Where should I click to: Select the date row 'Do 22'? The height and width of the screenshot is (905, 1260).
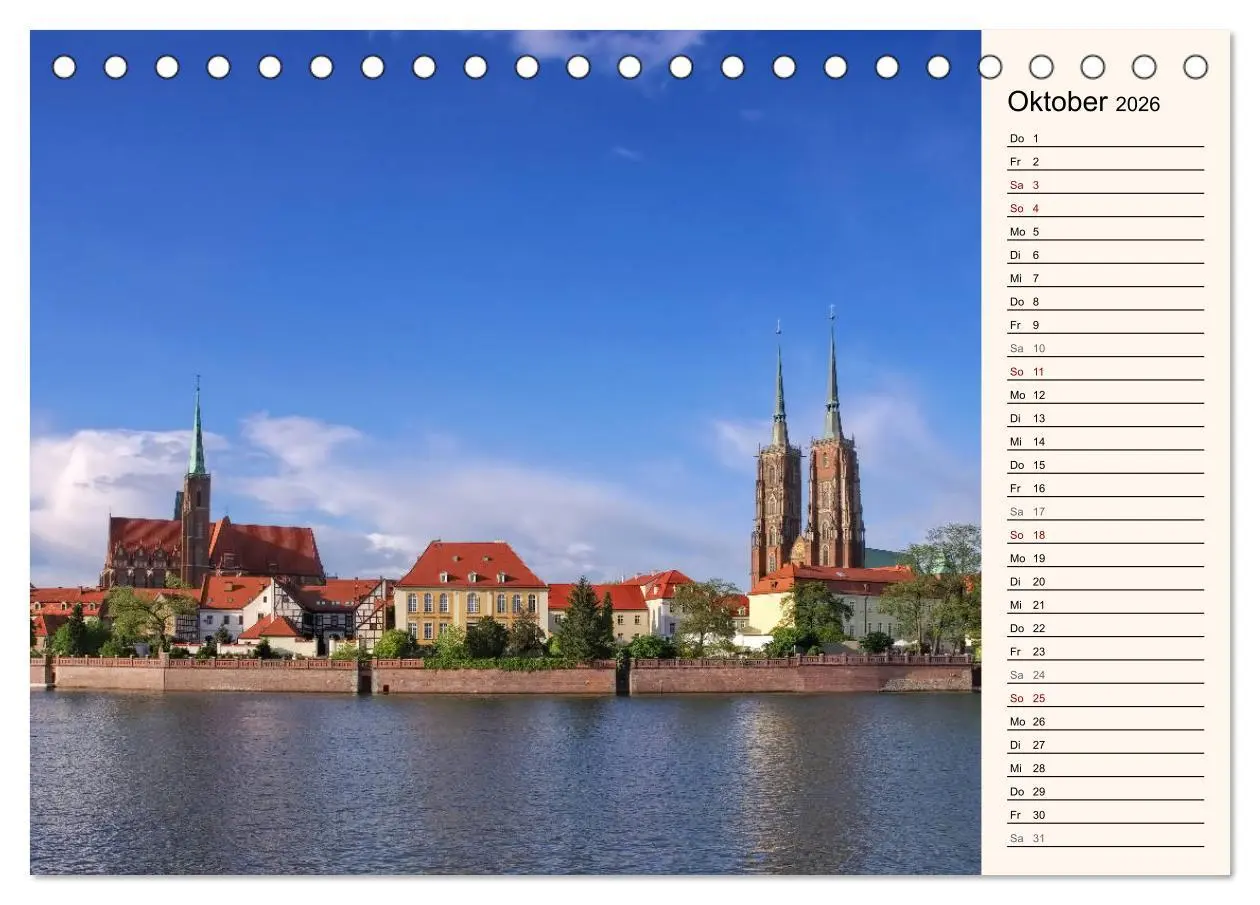pos(1105,628)
